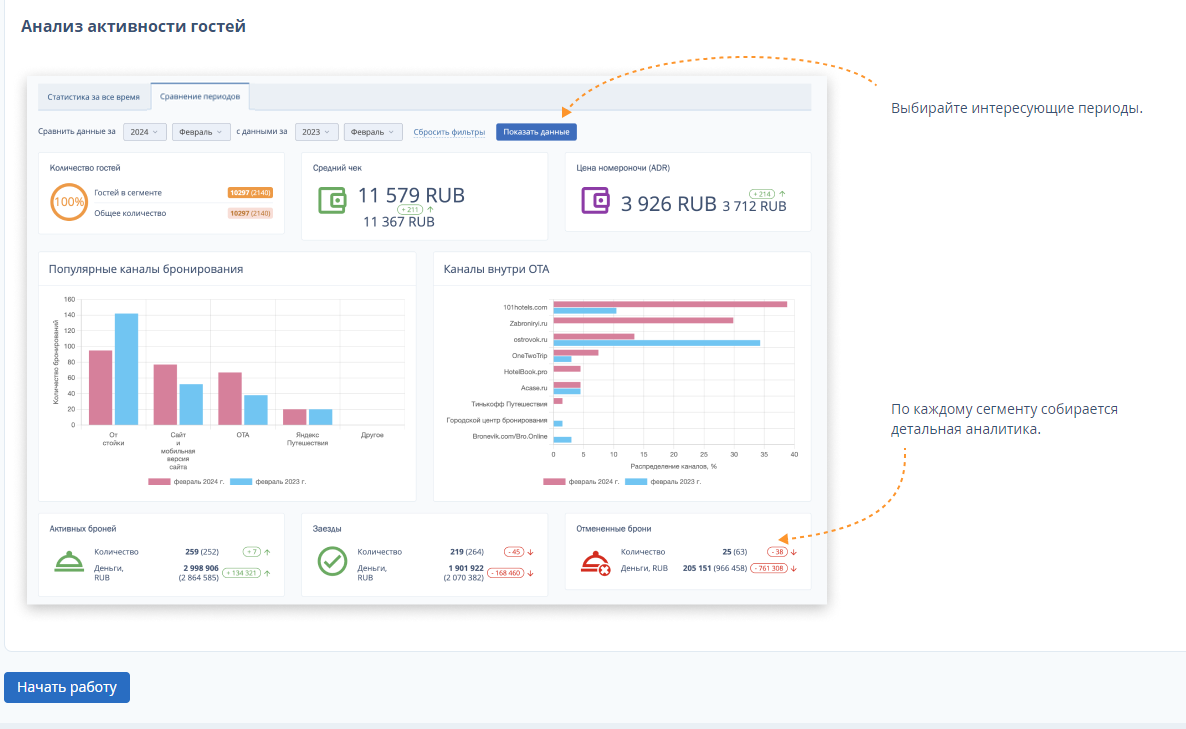Click the red cancelled bell icon
1186x729 pixels.
(x=595, y=563)
